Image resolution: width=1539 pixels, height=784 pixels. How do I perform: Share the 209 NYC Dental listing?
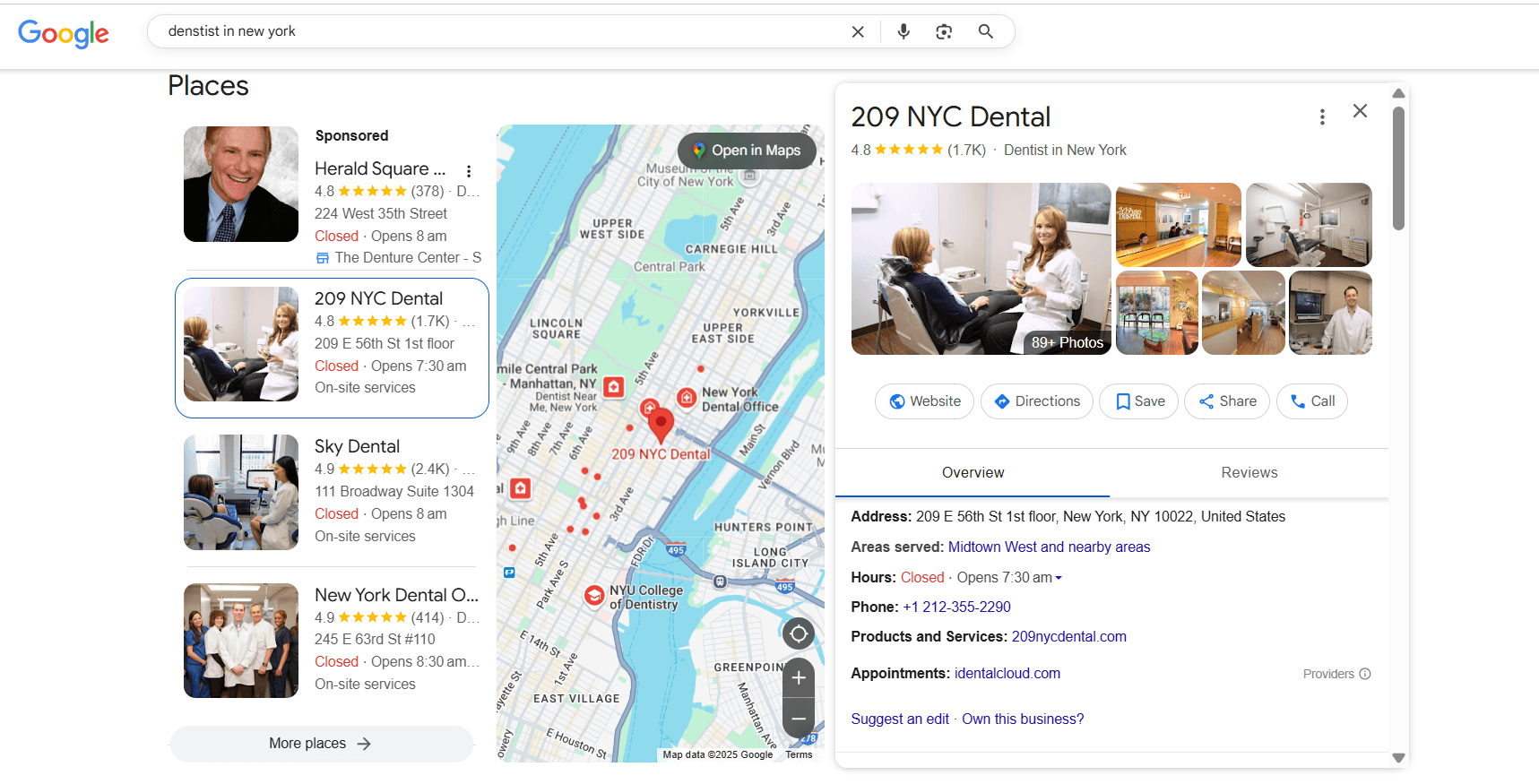coord(1227,401)
